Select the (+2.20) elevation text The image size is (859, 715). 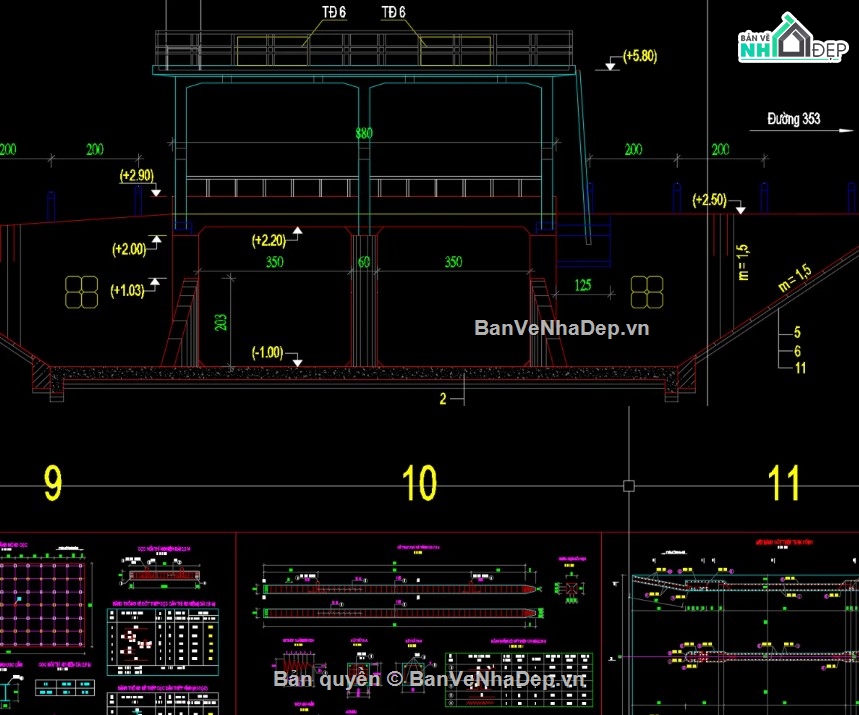point(268,241)
